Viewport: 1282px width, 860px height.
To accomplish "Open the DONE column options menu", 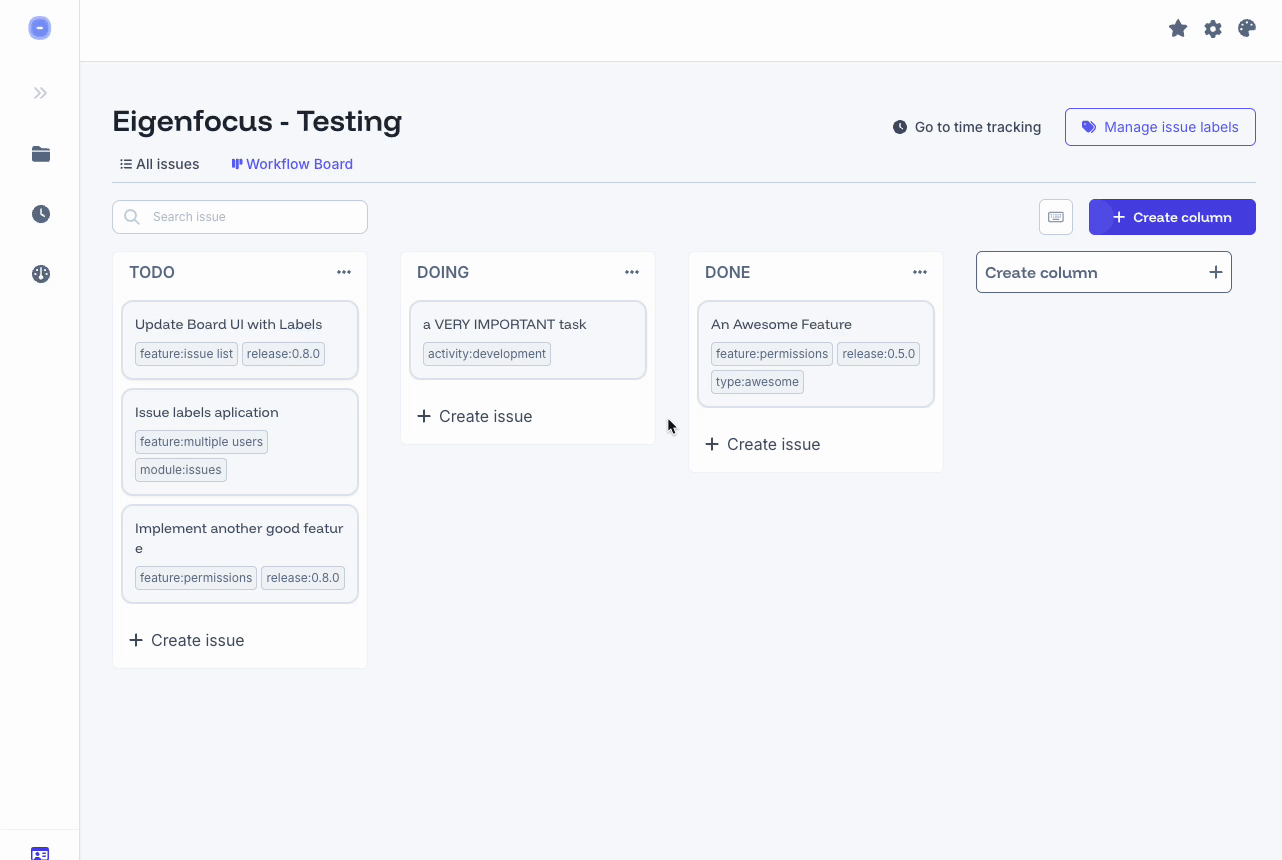I will point(919,271).
